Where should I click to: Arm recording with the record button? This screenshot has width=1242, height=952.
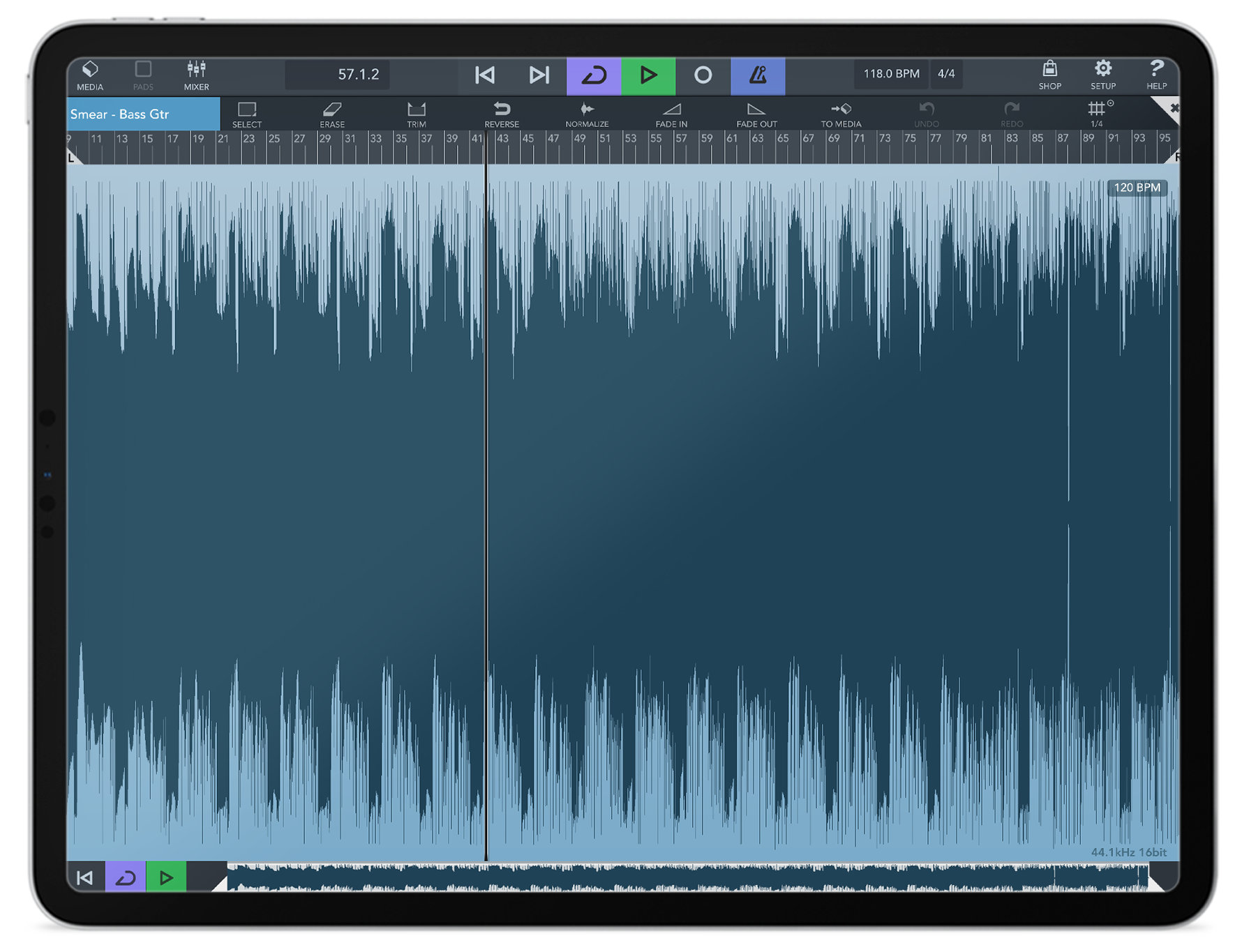pyautogui.click(x=703, y=74)
